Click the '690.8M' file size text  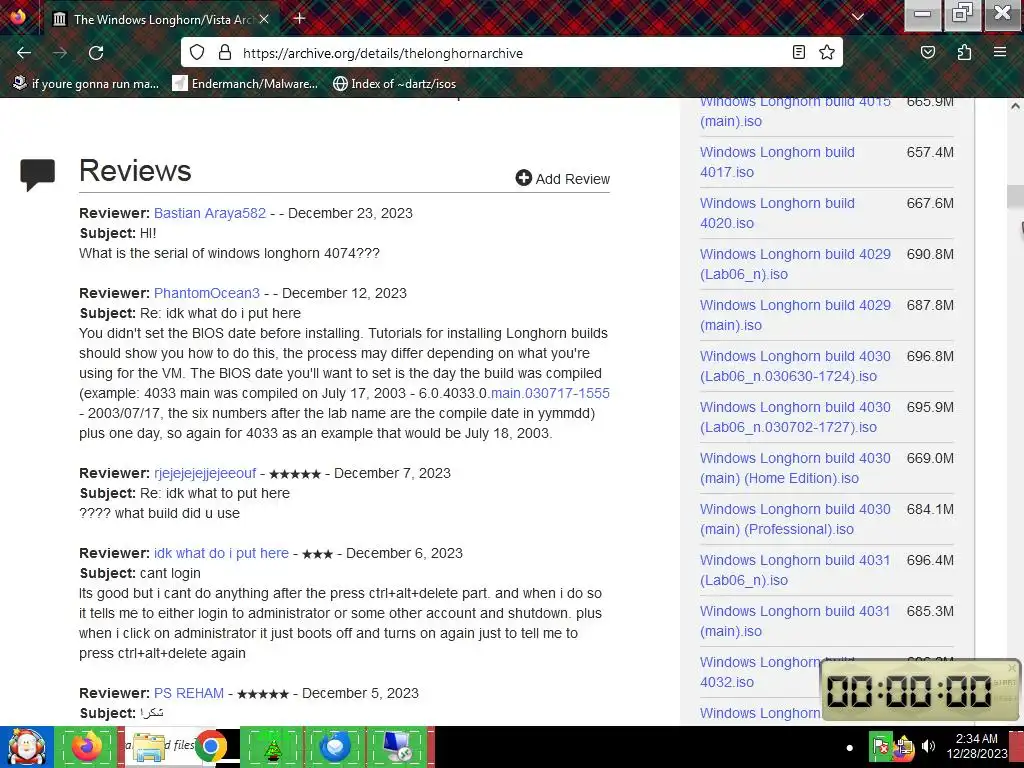coord(930,254)
